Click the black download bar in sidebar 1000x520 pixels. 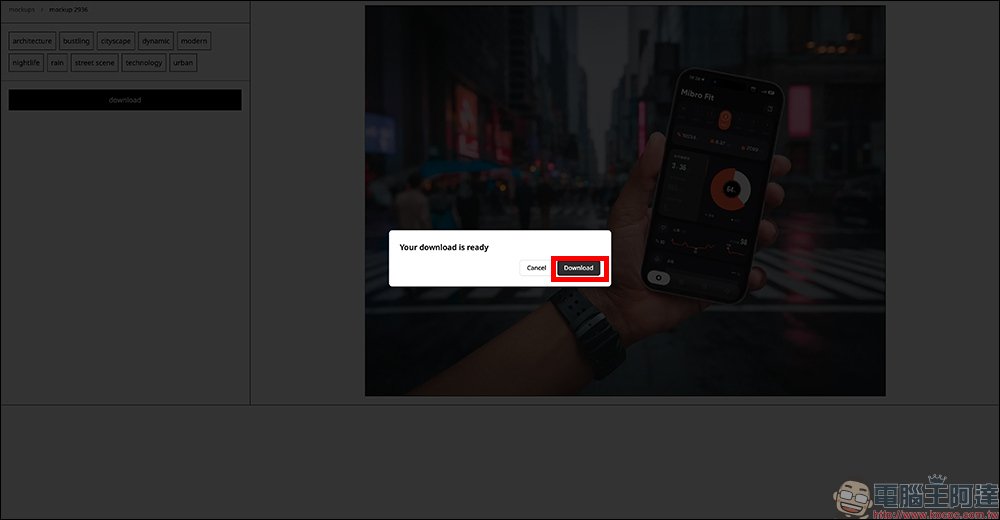coord(125,100)
